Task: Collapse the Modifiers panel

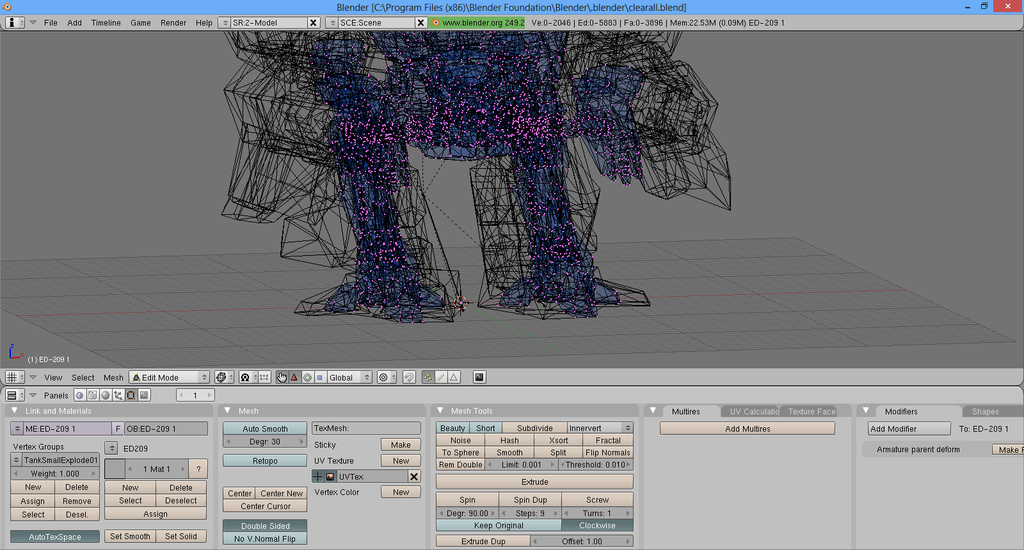Action: tap(866, 410)
